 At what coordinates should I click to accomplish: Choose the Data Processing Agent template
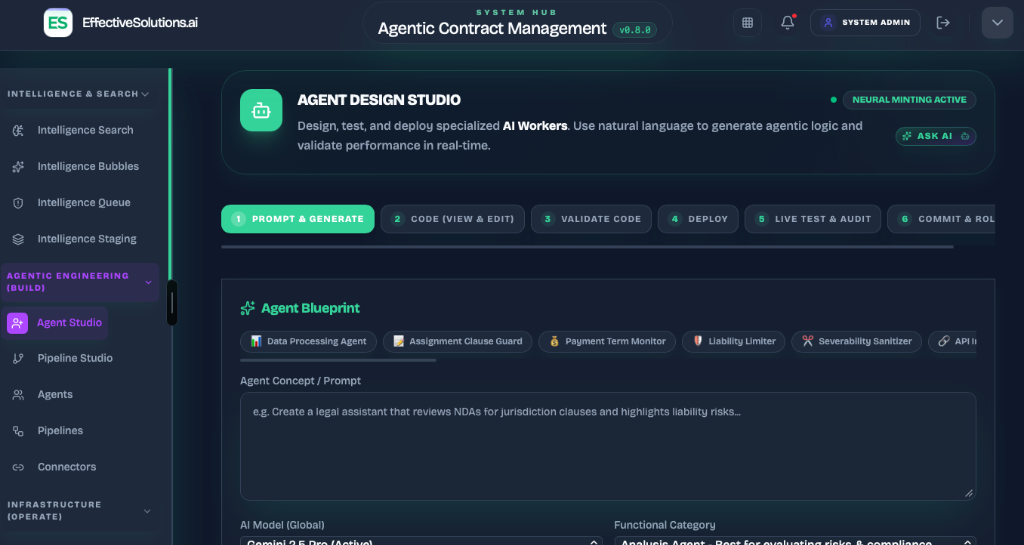point(308,341)
